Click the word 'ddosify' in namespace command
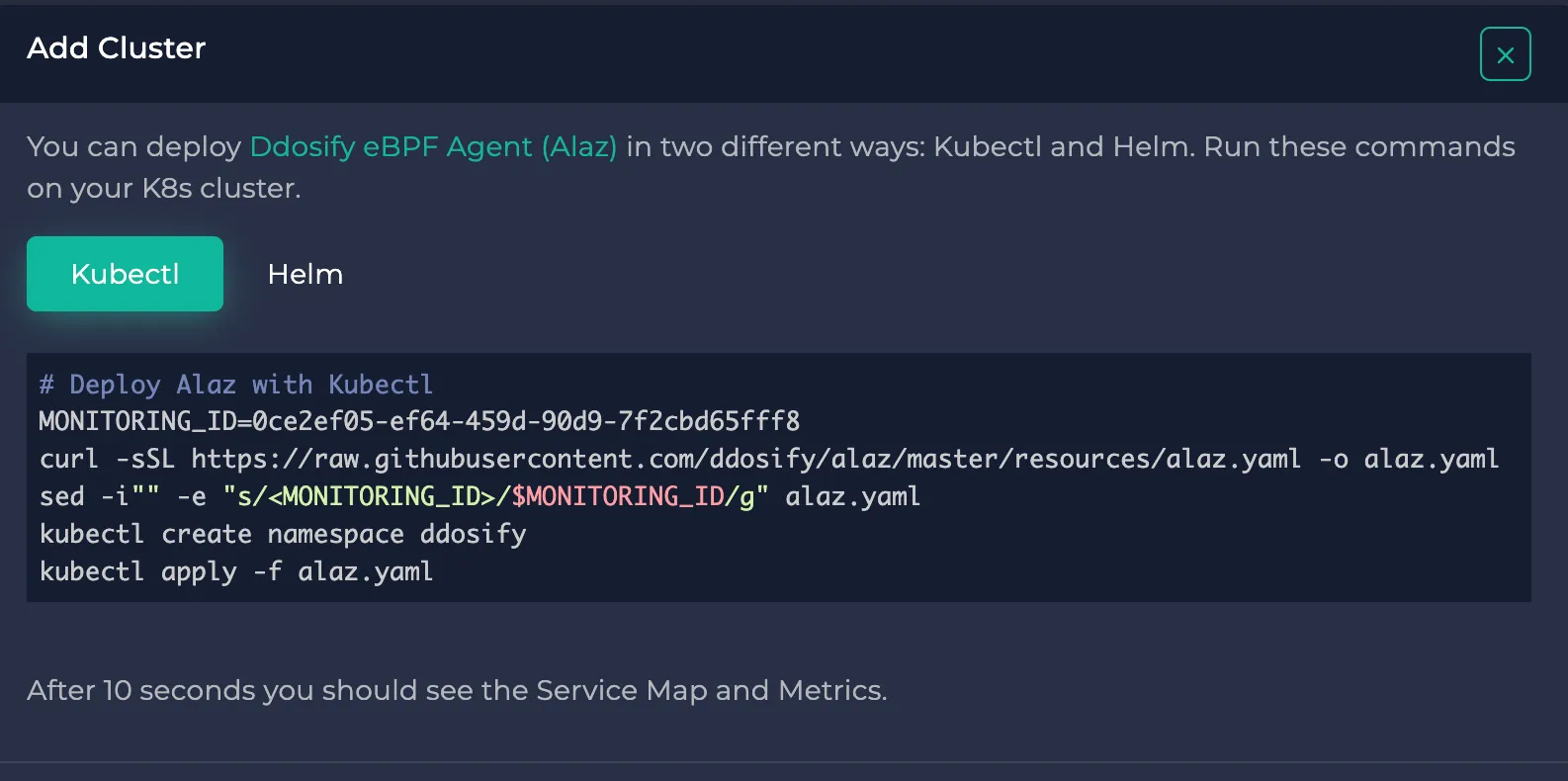The image size is (1568, 781). click(x=473, y=534)
